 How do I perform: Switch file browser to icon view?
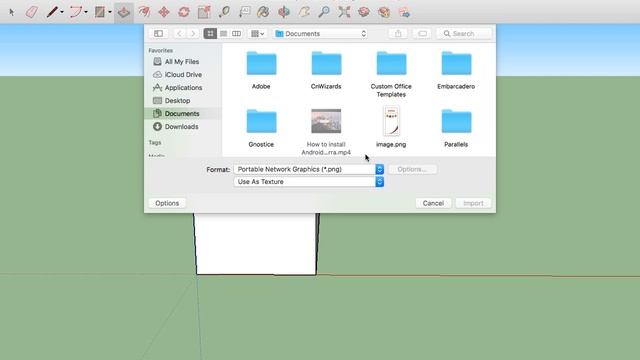[x=210, y=33]
